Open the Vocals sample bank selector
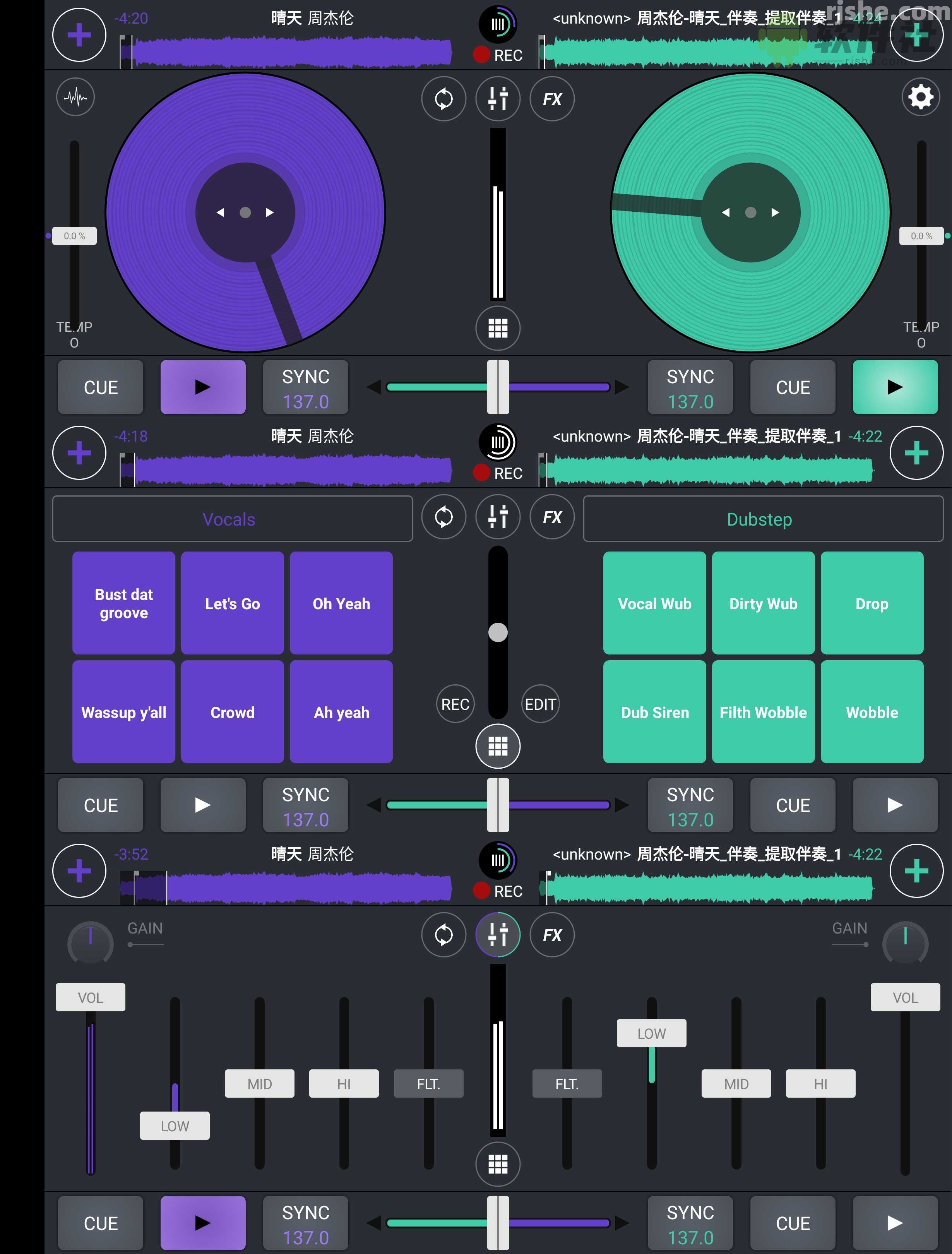 pos(231,518)
